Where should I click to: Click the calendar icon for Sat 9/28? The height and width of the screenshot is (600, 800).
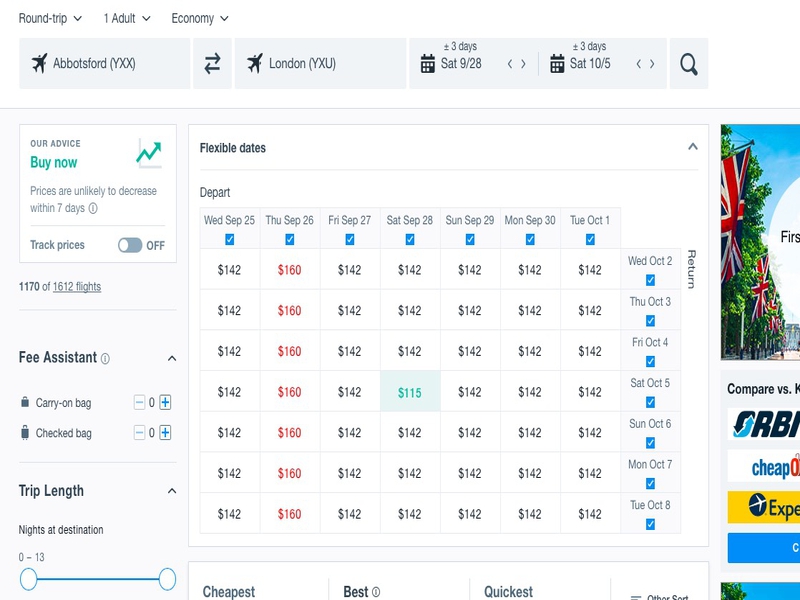[x=428, y=64]
